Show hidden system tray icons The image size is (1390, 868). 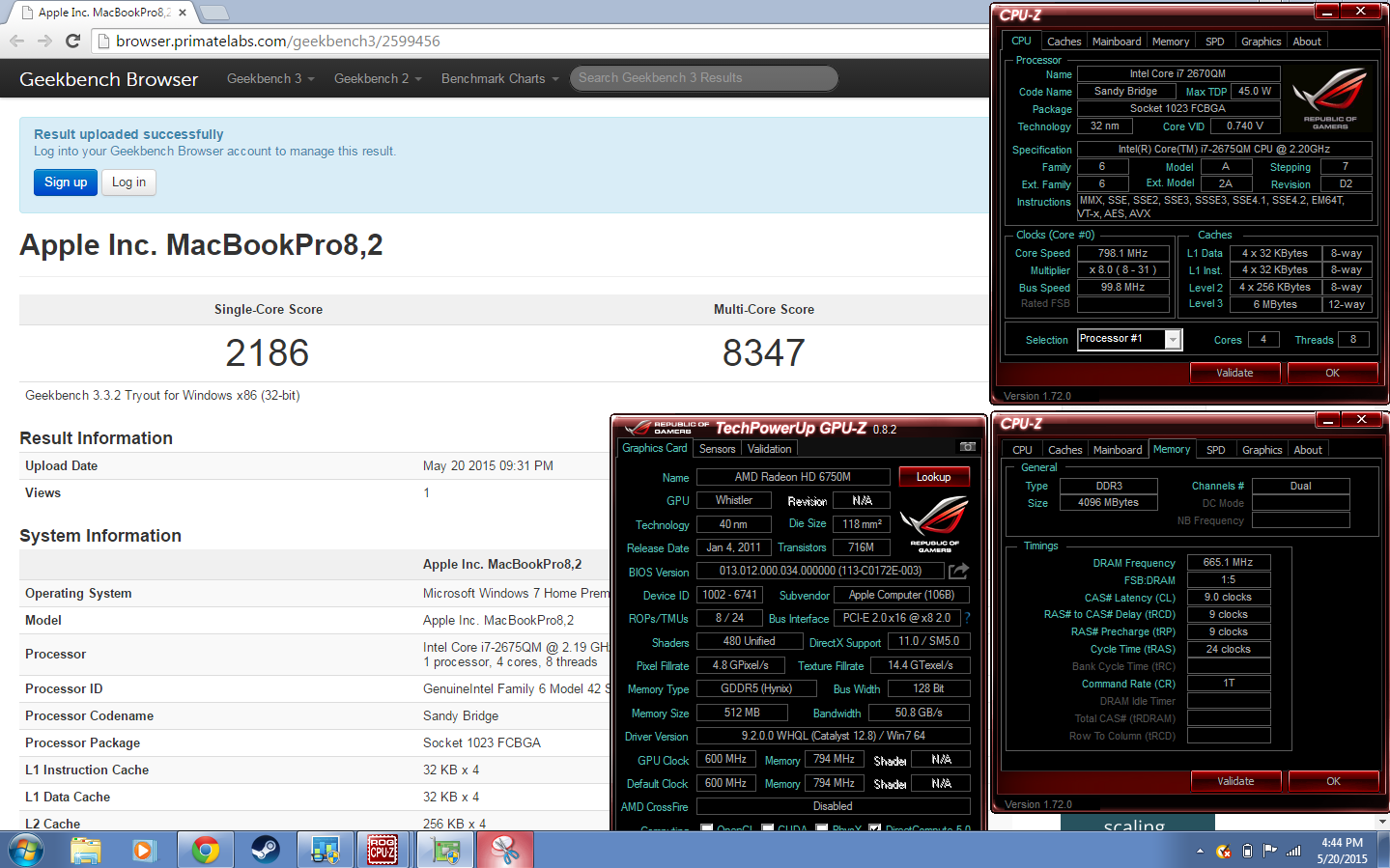point(1200,852)
